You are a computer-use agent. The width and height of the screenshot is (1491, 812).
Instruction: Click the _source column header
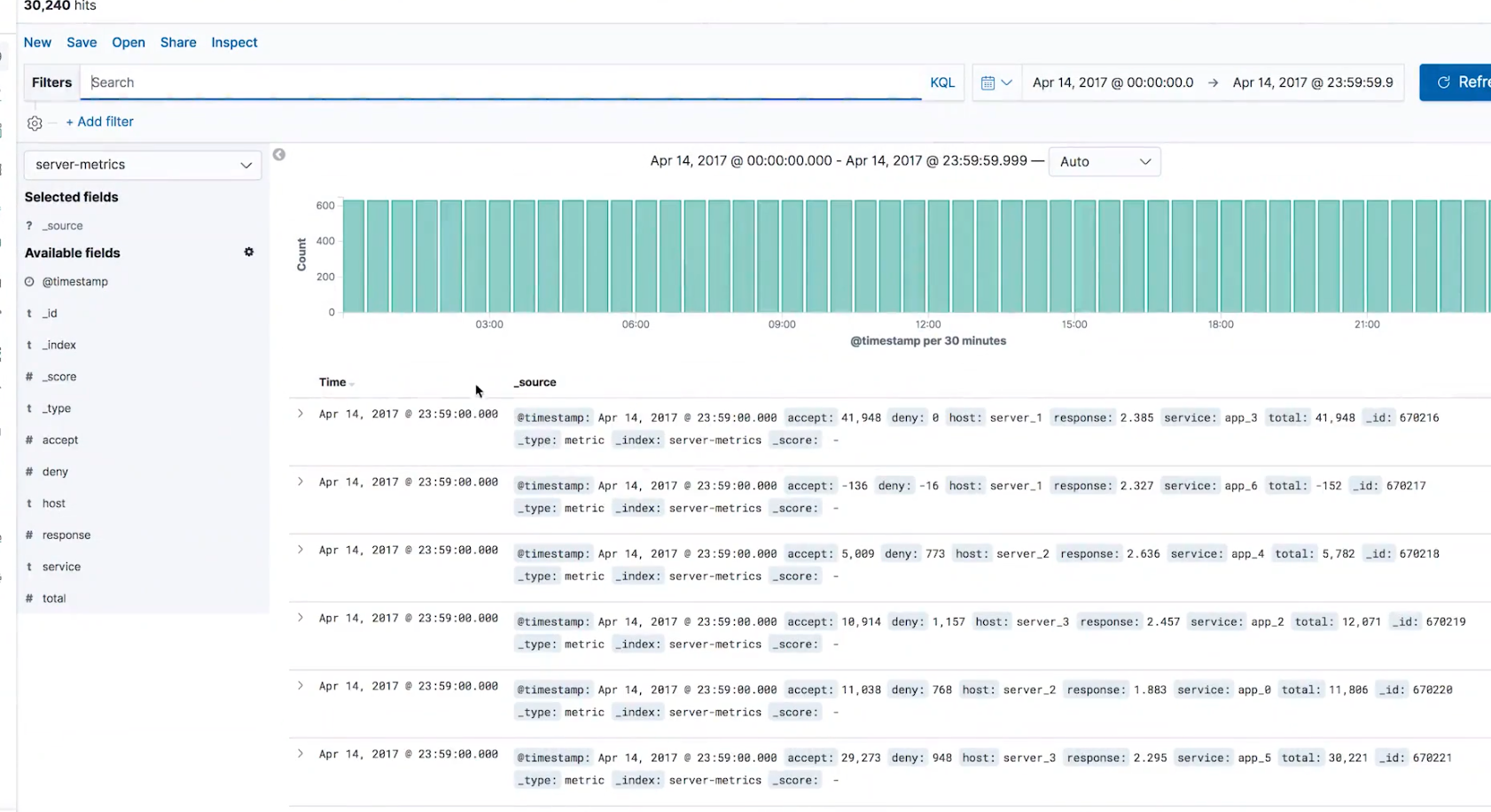pos(535,383)
